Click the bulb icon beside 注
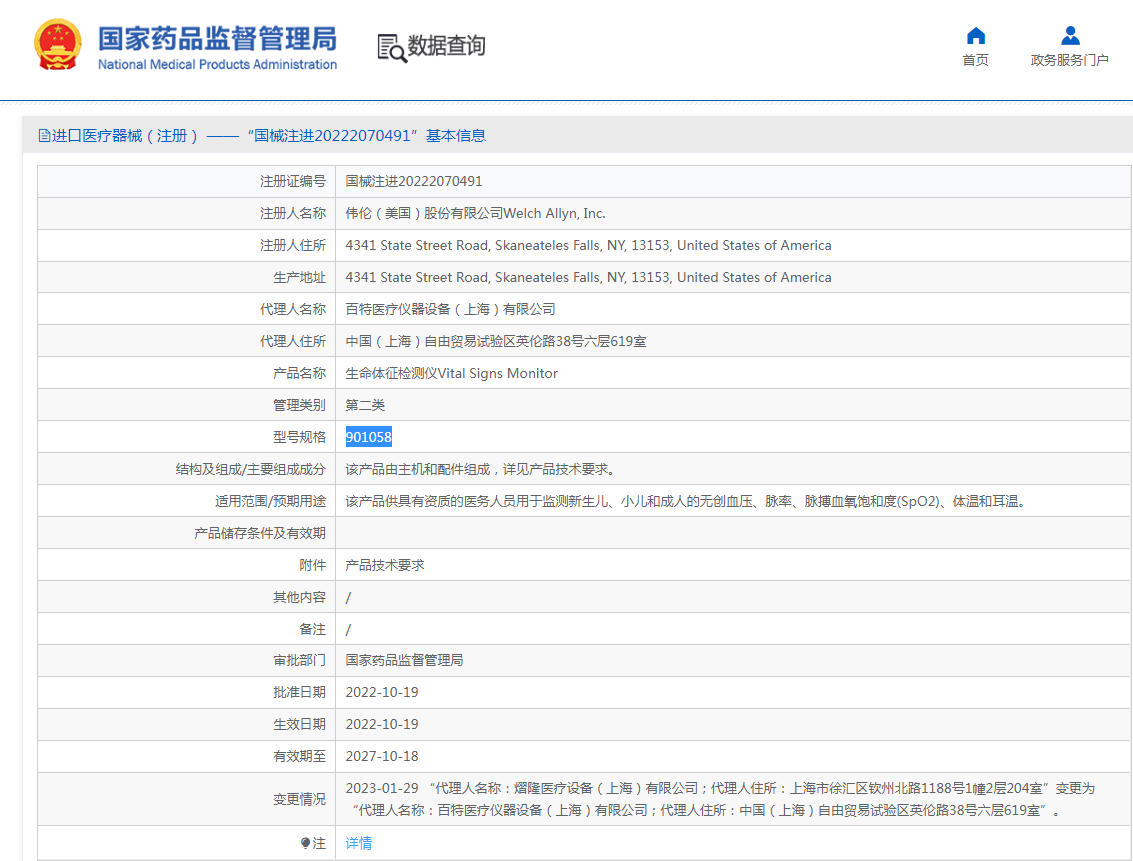Image resolution: width=1133 pixels, height=861 pixels. [305, 843]
